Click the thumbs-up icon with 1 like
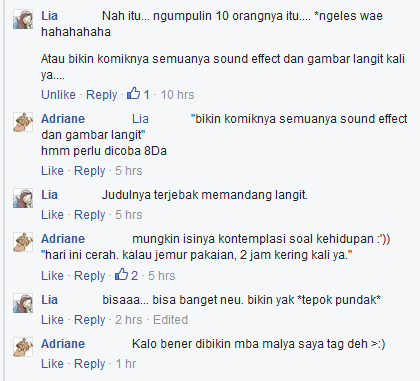The width and height of the screenshot is (420, 381). tap(133, 94)
